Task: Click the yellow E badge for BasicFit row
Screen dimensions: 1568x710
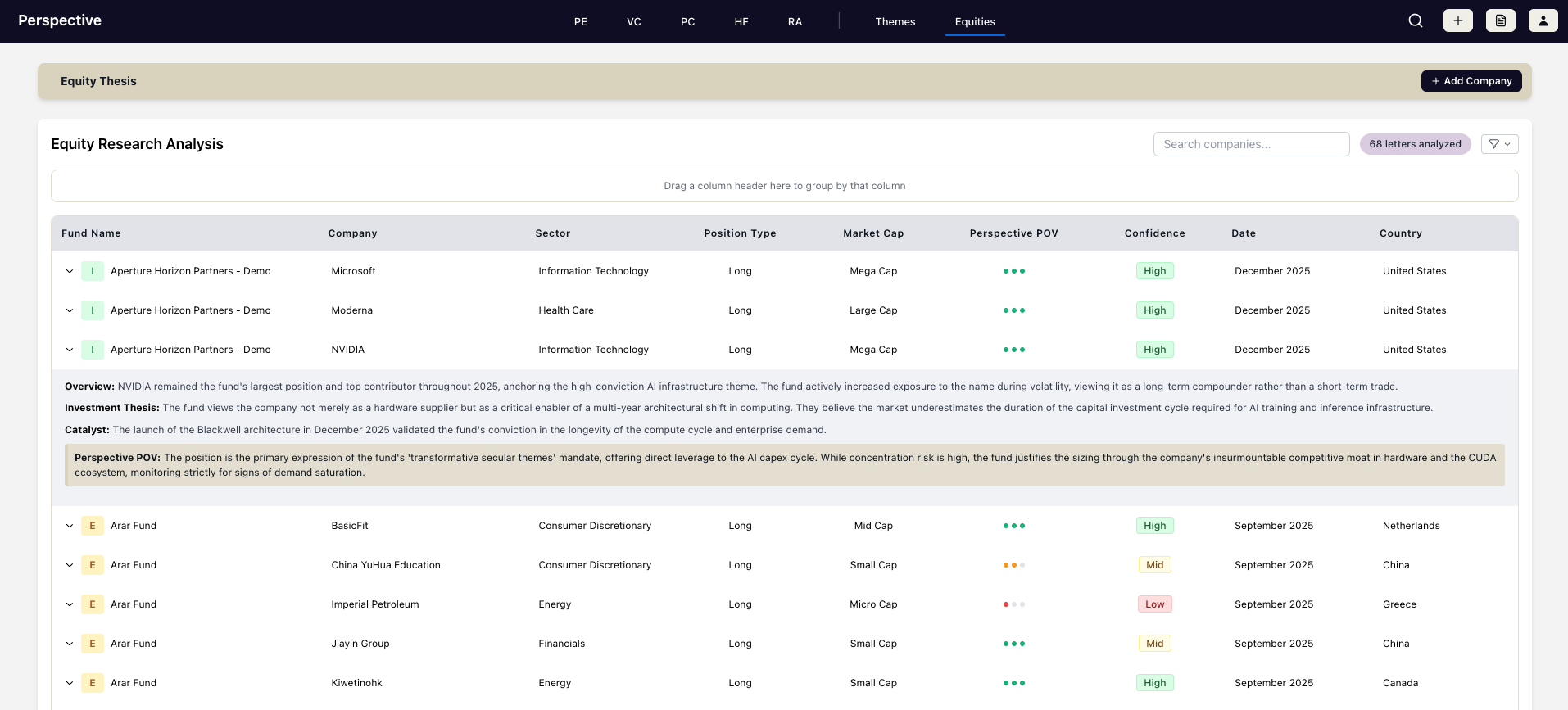Action: pos(93,526)
